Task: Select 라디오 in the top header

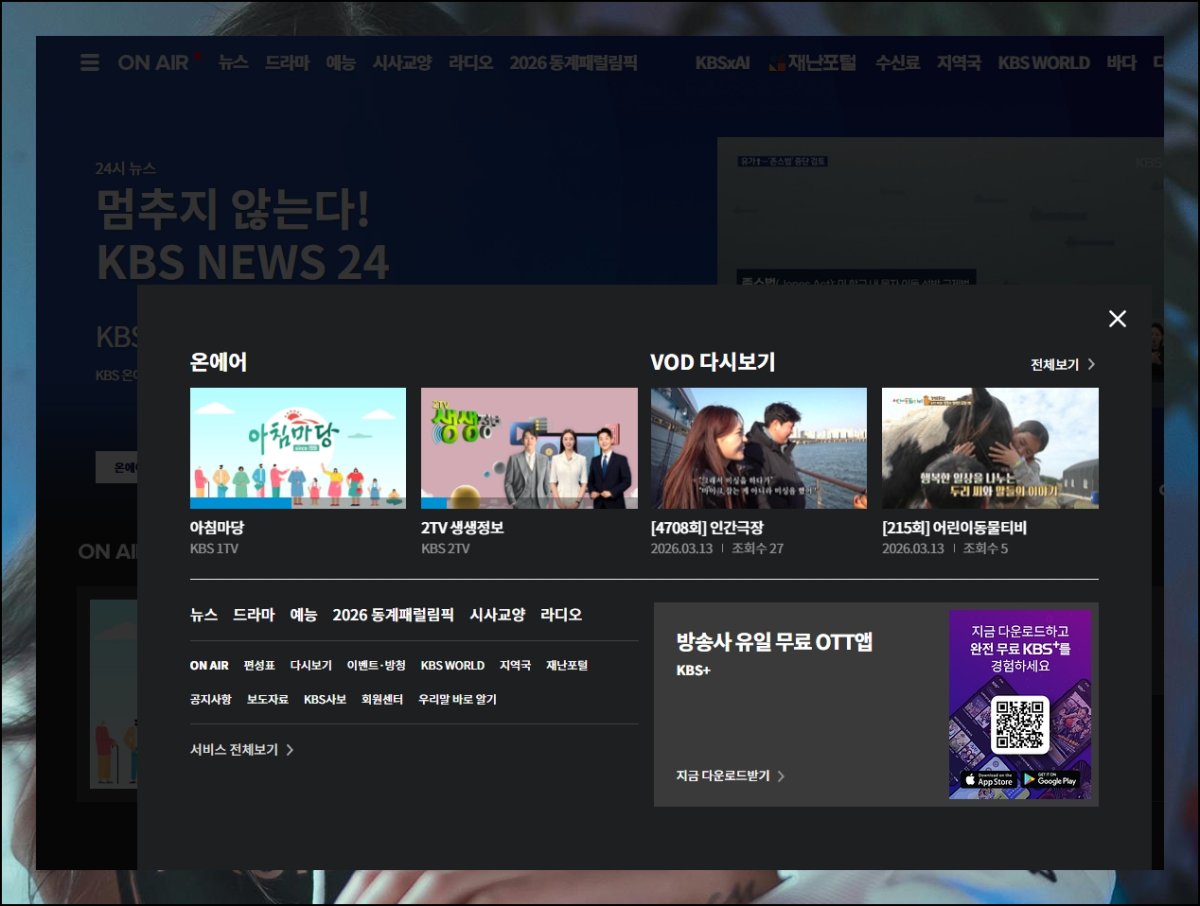Action: click(x=471, y=62)
